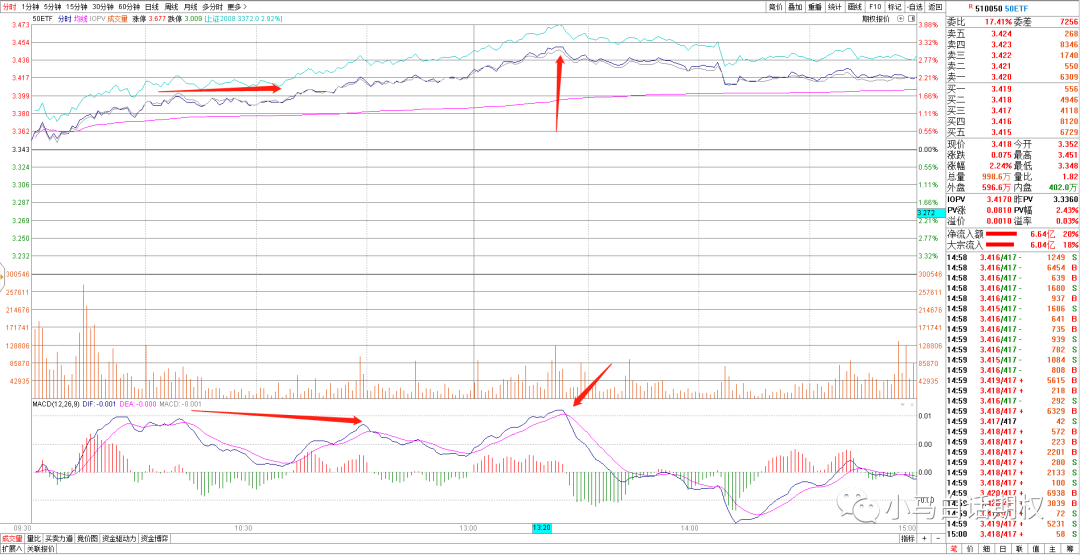Open the 统计 statistics tool
This screenshot has height=555, width=1080.
tap(835, 6)
